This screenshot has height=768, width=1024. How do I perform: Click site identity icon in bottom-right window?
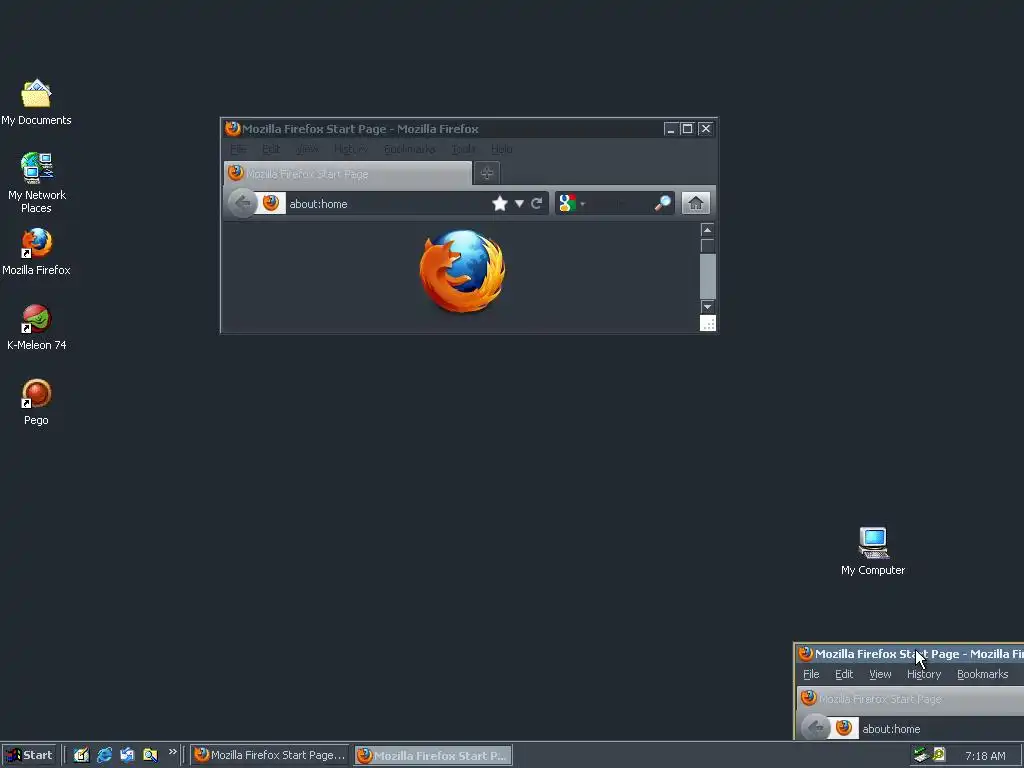click(x=844, y=728)
